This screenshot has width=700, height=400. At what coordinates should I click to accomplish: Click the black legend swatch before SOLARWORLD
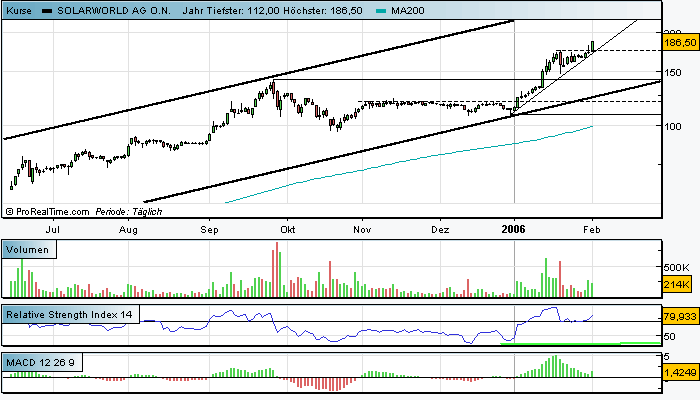pyautogui.click(x=47, y=11)
